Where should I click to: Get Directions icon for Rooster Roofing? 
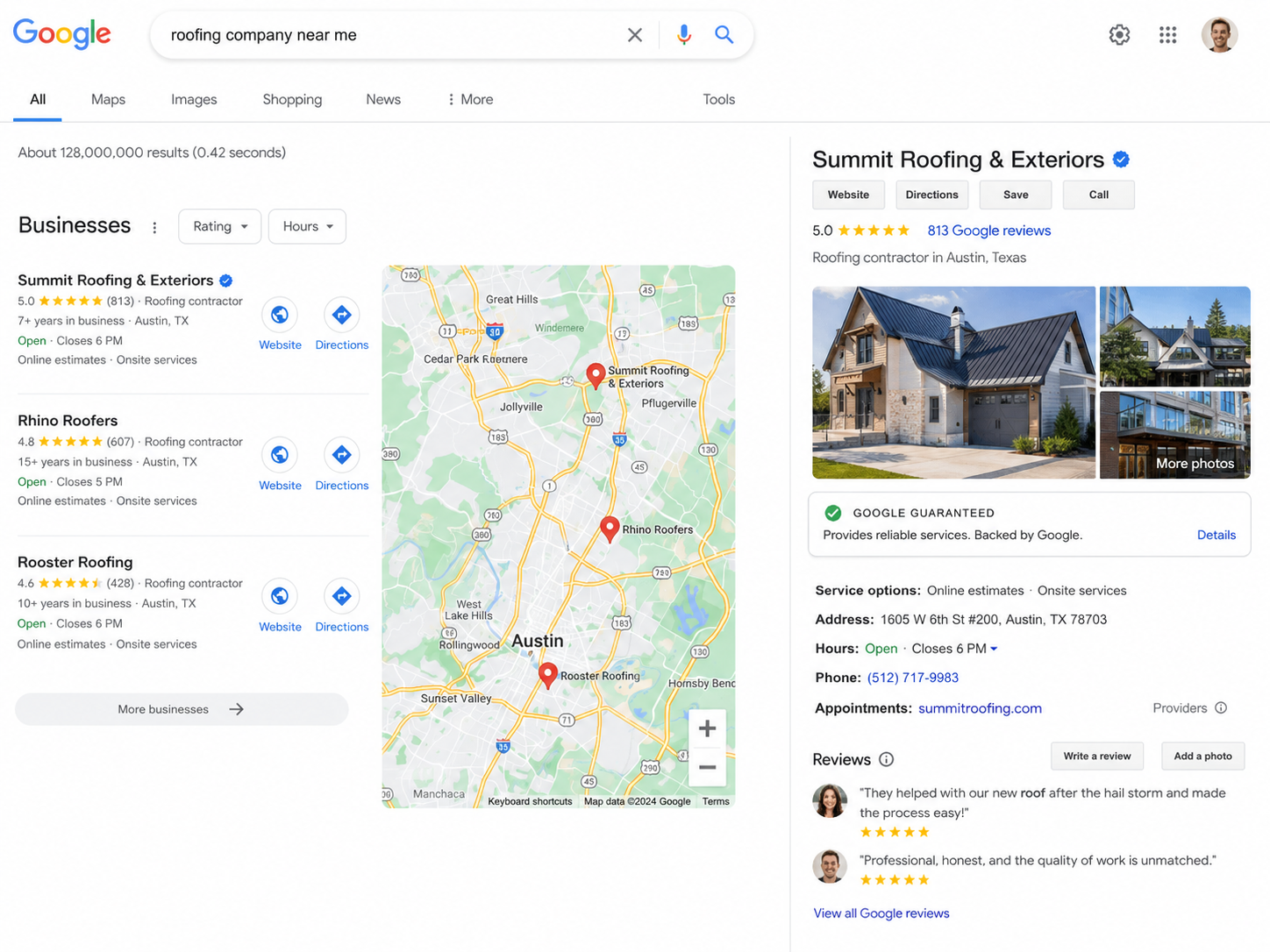(x=342, y=596)
